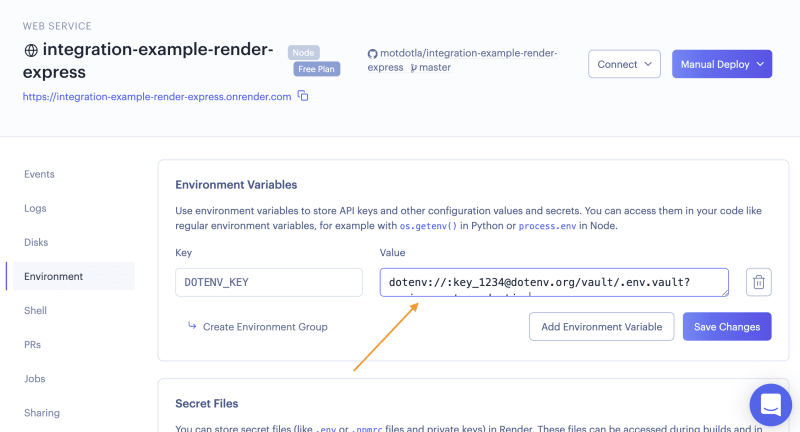Open the Jobs section
The width and height of the screenshot is (800, 432).
(x=35, y=378)
